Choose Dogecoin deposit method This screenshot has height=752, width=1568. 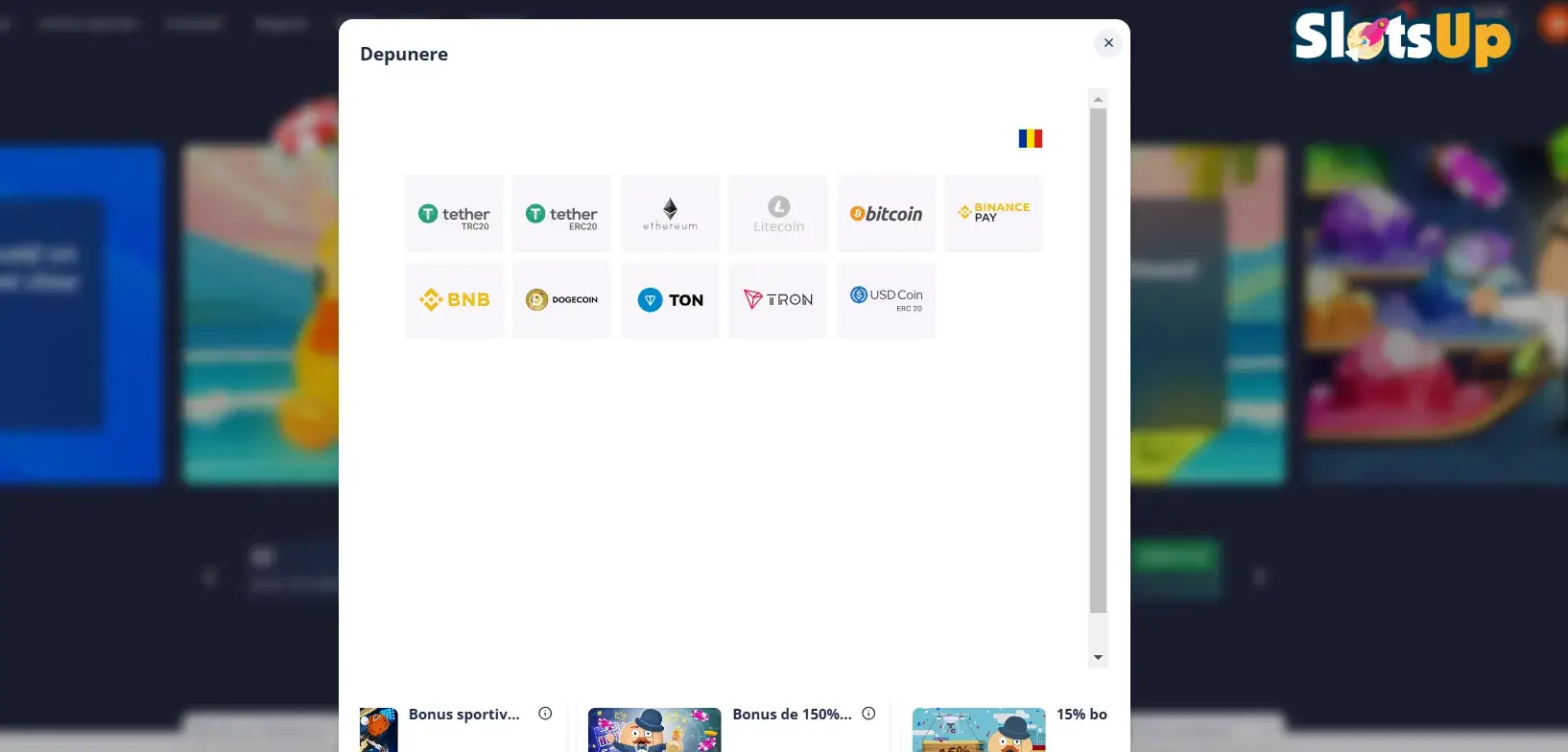pos(562,299)
